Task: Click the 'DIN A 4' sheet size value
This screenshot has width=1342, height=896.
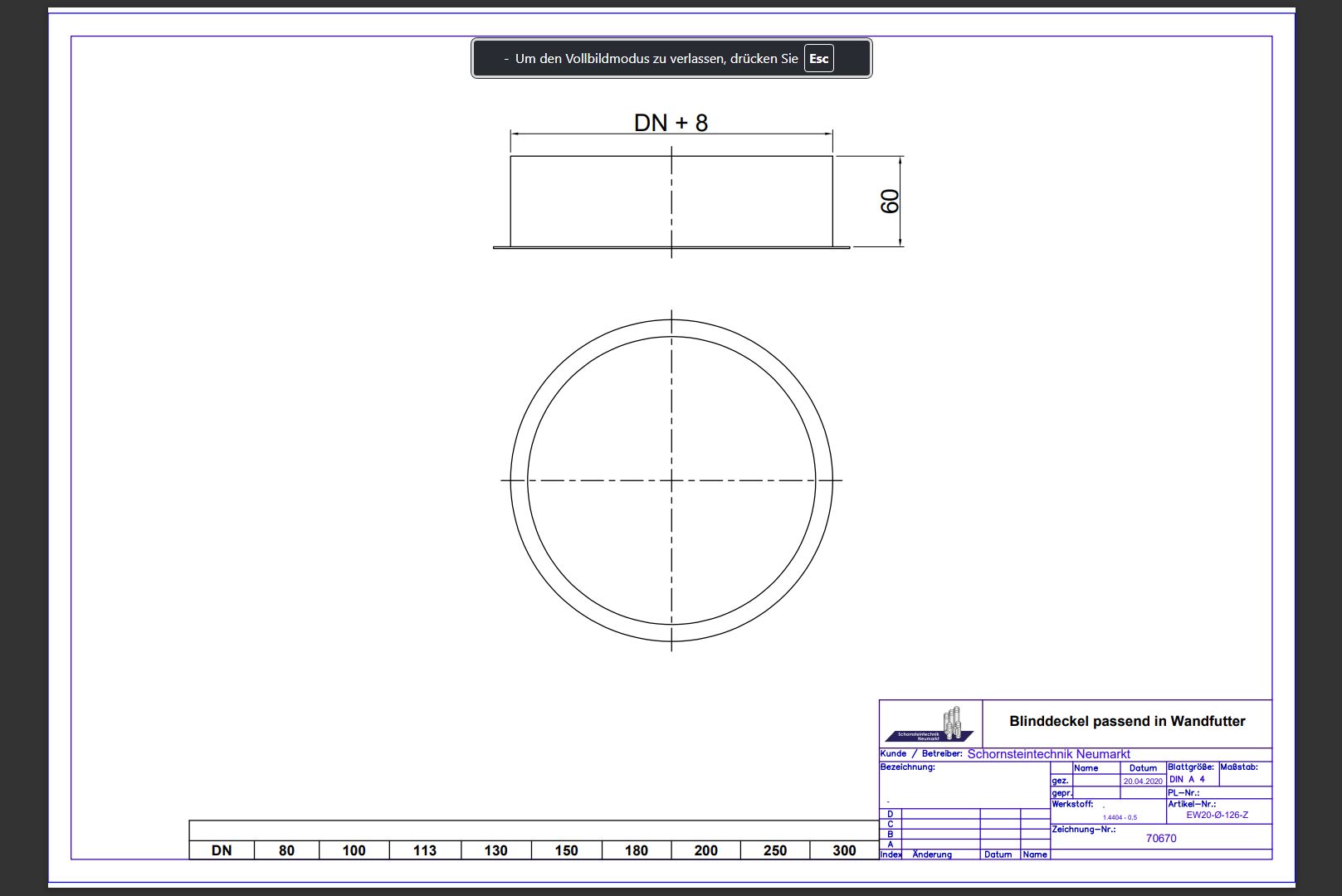Action: 1187,780
